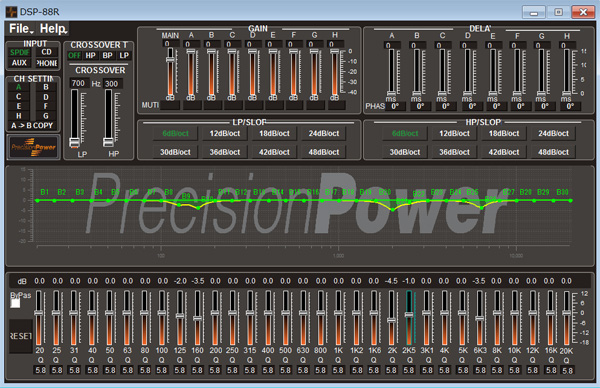Select LP slope 30dB/oct

(175, 152)
